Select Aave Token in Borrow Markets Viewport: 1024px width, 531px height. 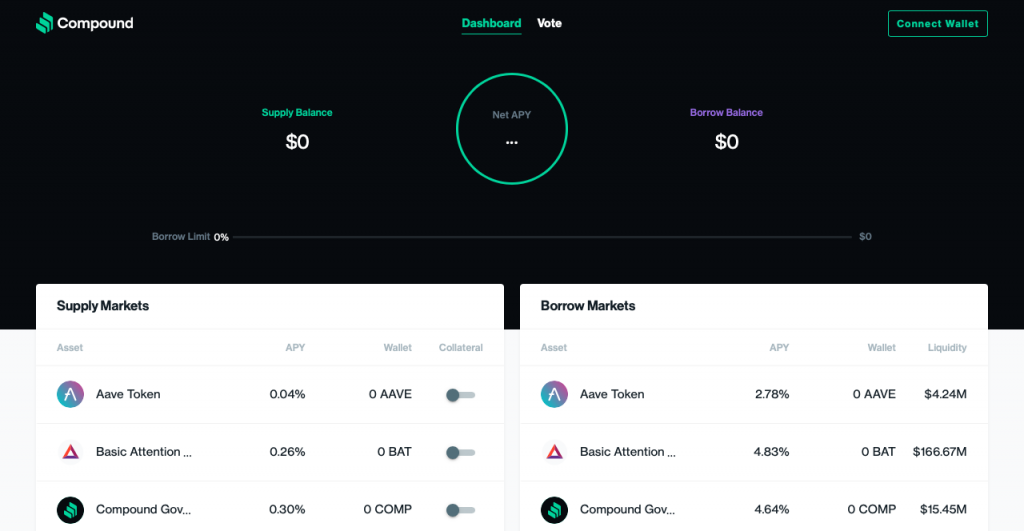612,394
